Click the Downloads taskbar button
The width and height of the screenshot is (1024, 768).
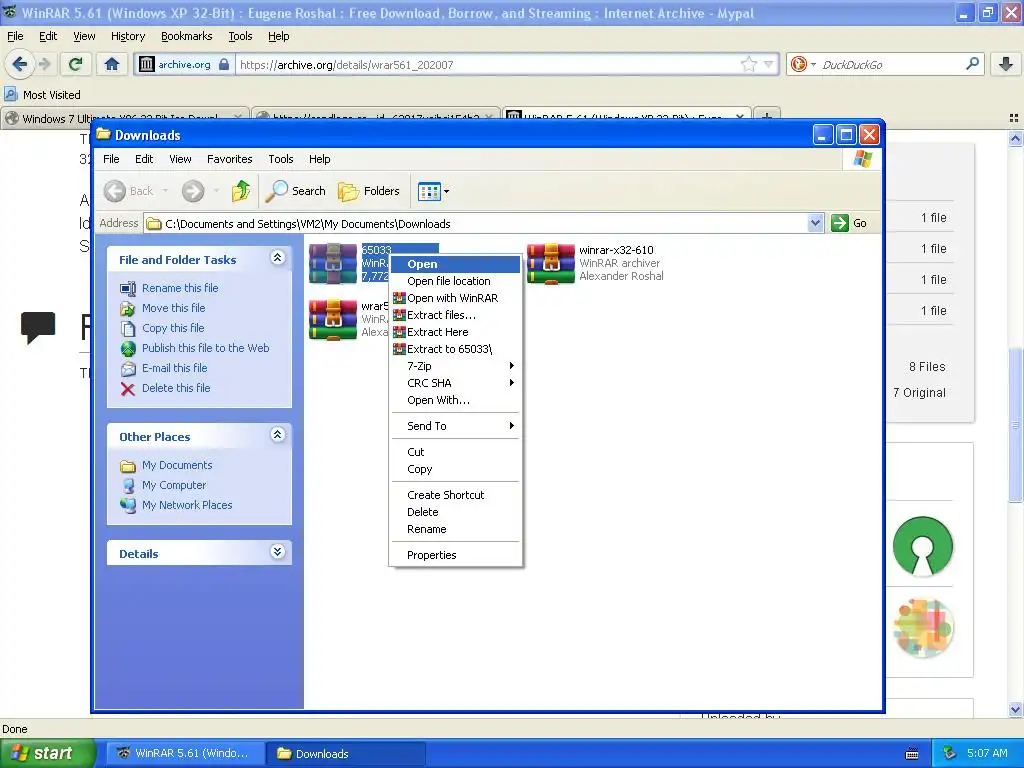point(346,754)
